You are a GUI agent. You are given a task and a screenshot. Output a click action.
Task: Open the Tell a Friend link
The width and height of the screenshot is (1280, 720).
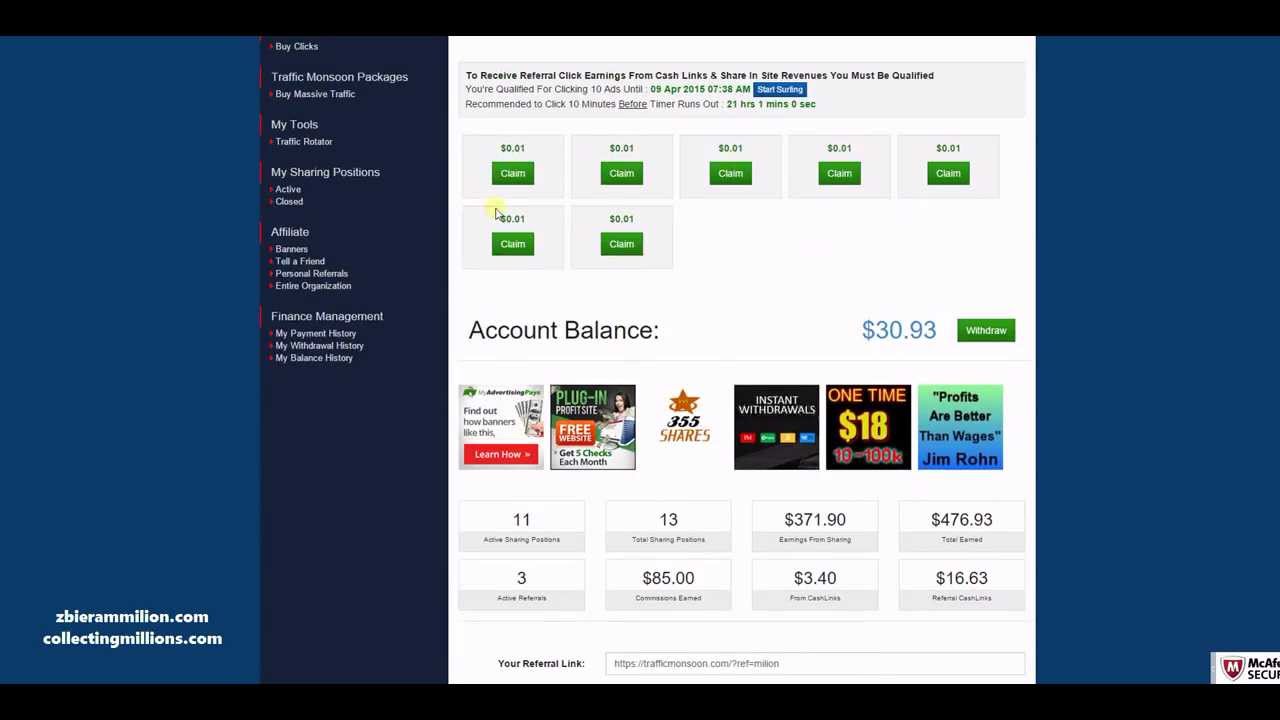pos(300,262)
